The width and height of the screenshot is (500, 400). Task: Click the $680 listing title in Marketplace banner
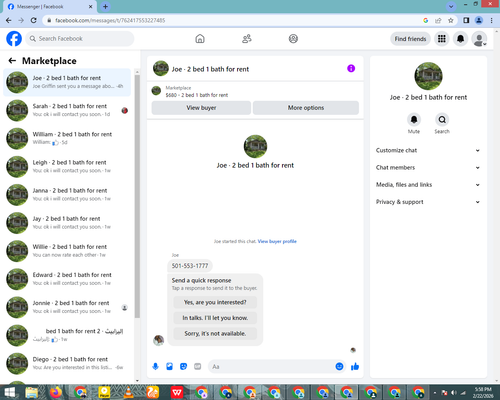click(197, 95)
